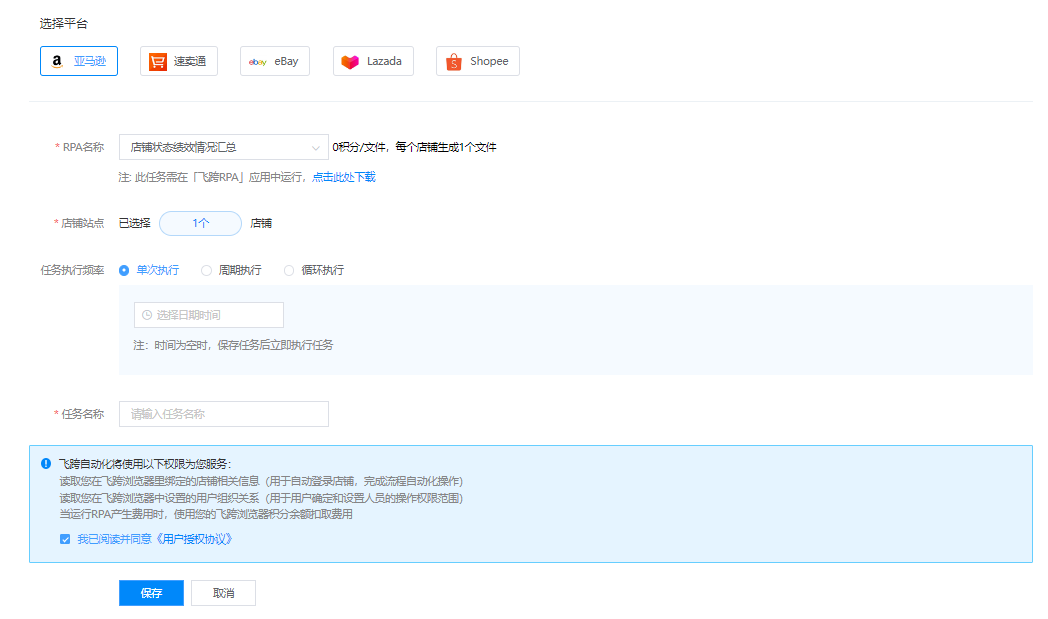Expand dropdown via the chevron arrow

pyautogui.click(x=316, y=148)
